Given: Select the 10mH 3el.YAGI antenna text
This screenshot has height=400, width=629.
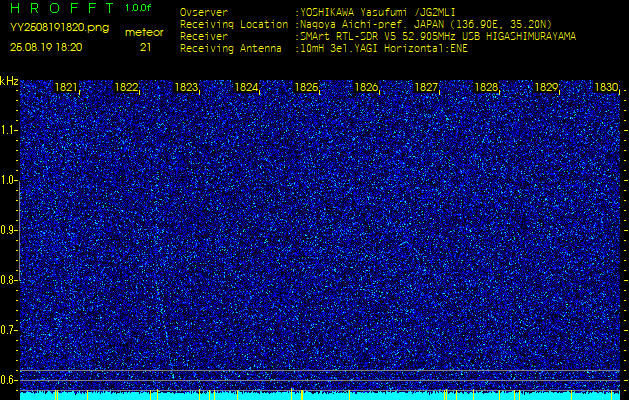Looking at the screenshot, I should pyautogui.click(x=384, y=49).
